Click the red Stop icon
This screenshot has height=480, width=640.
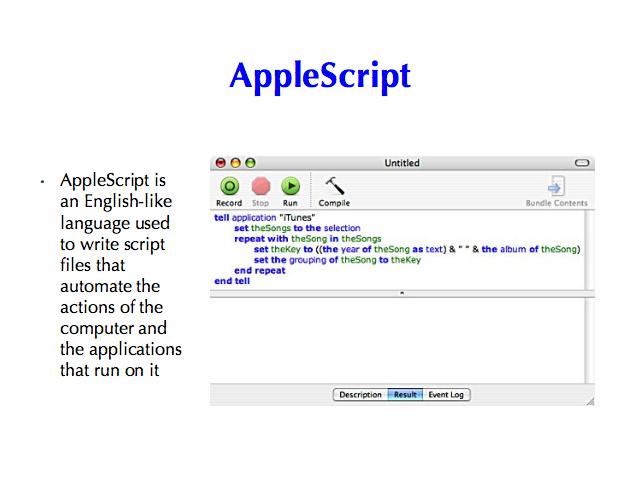coord(261,187)
